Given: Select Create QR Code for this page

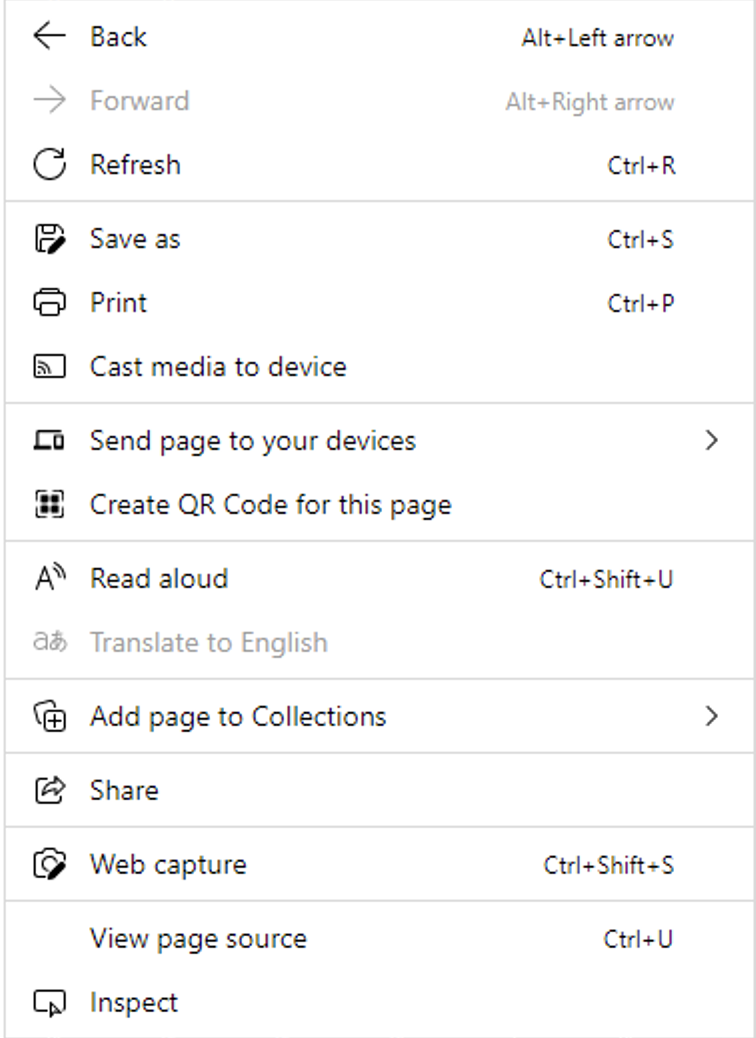Looking at the screenshot, I should click(x=270, y=505).
